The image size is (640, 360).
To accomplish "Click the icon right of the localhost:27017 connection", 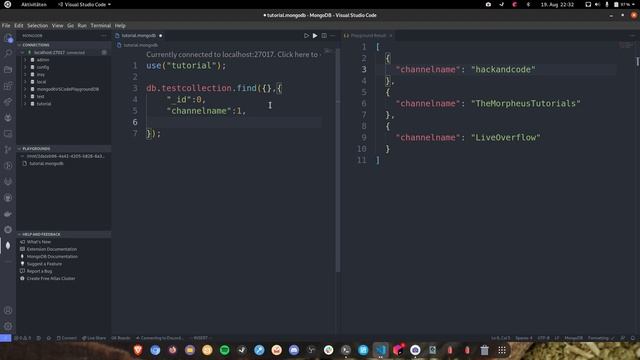I will coord(104,52).
